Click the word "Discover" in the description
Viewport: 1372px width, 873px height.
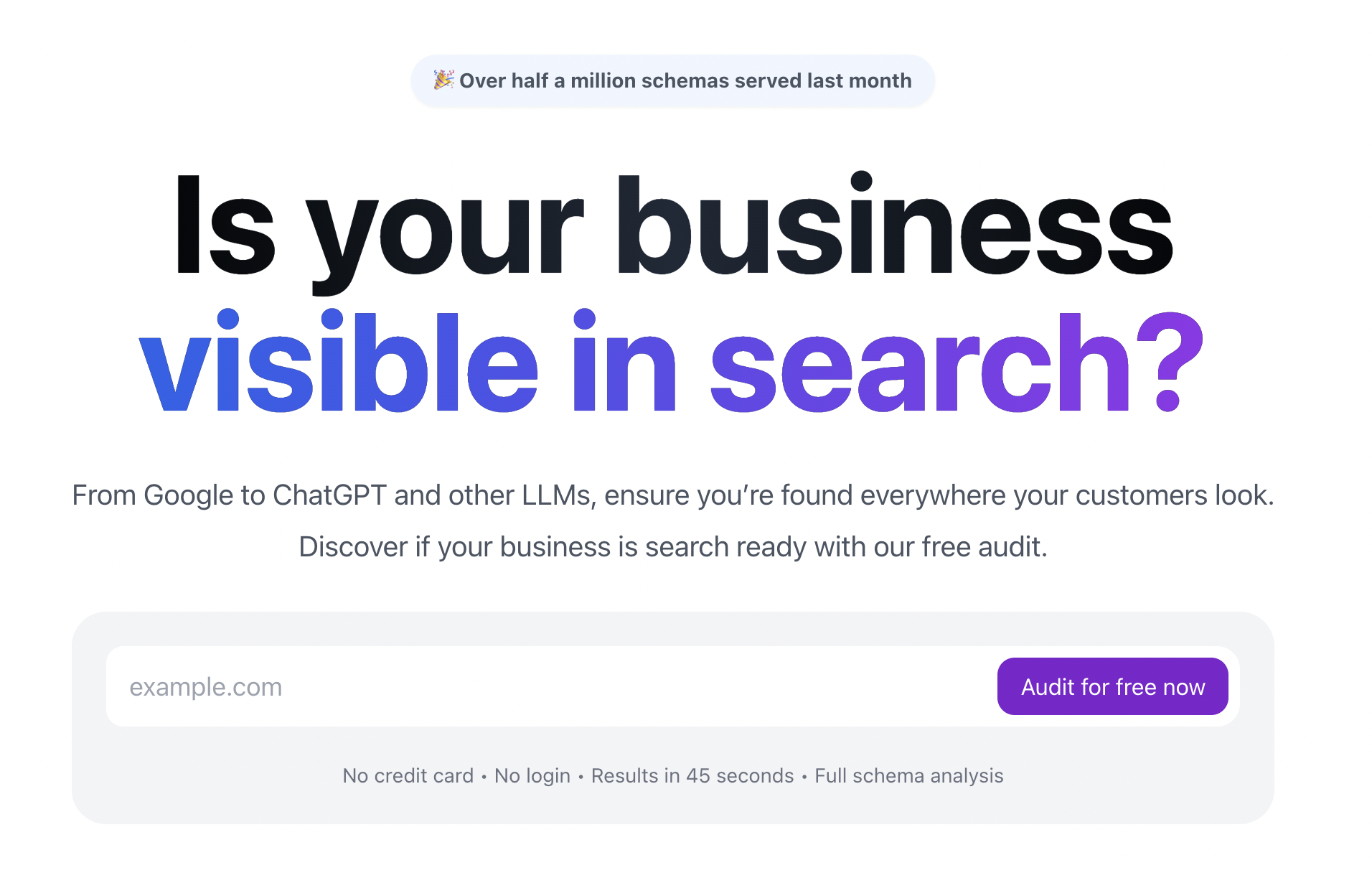tap(353, 547)
